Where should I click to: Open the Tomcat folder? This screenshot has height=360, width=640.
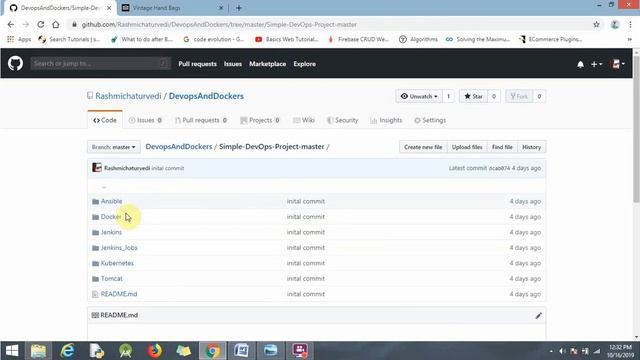pyautogui.click(x=112, y=279)
